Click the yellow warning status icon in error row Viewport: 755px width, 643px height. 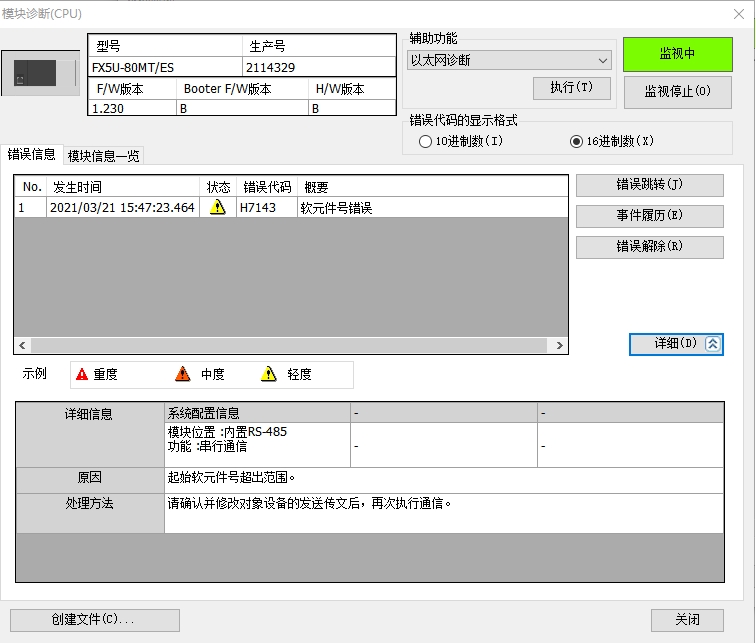pos(217,208)
